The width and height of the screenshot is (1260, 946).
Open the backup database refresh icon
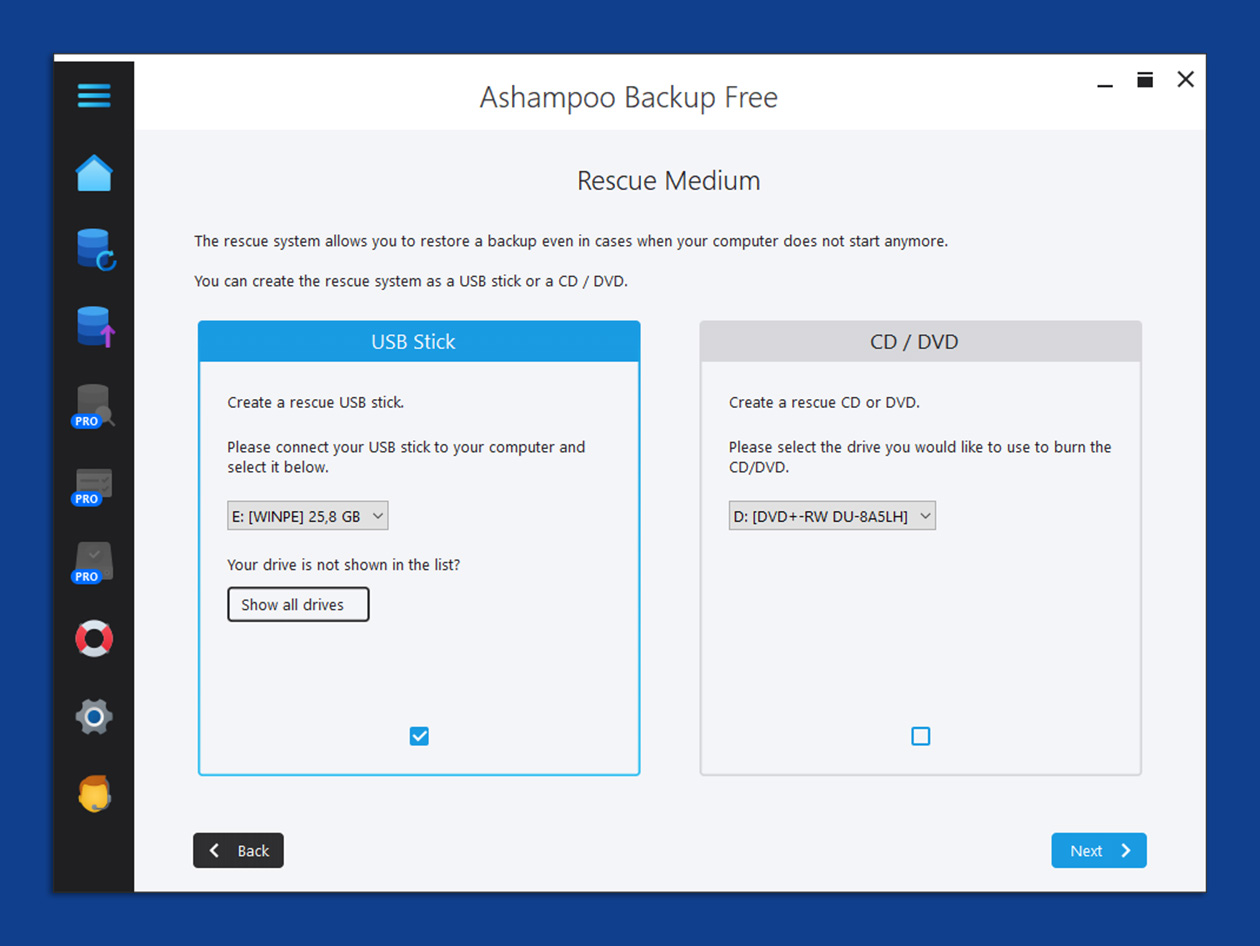click(x=96, y=249)
